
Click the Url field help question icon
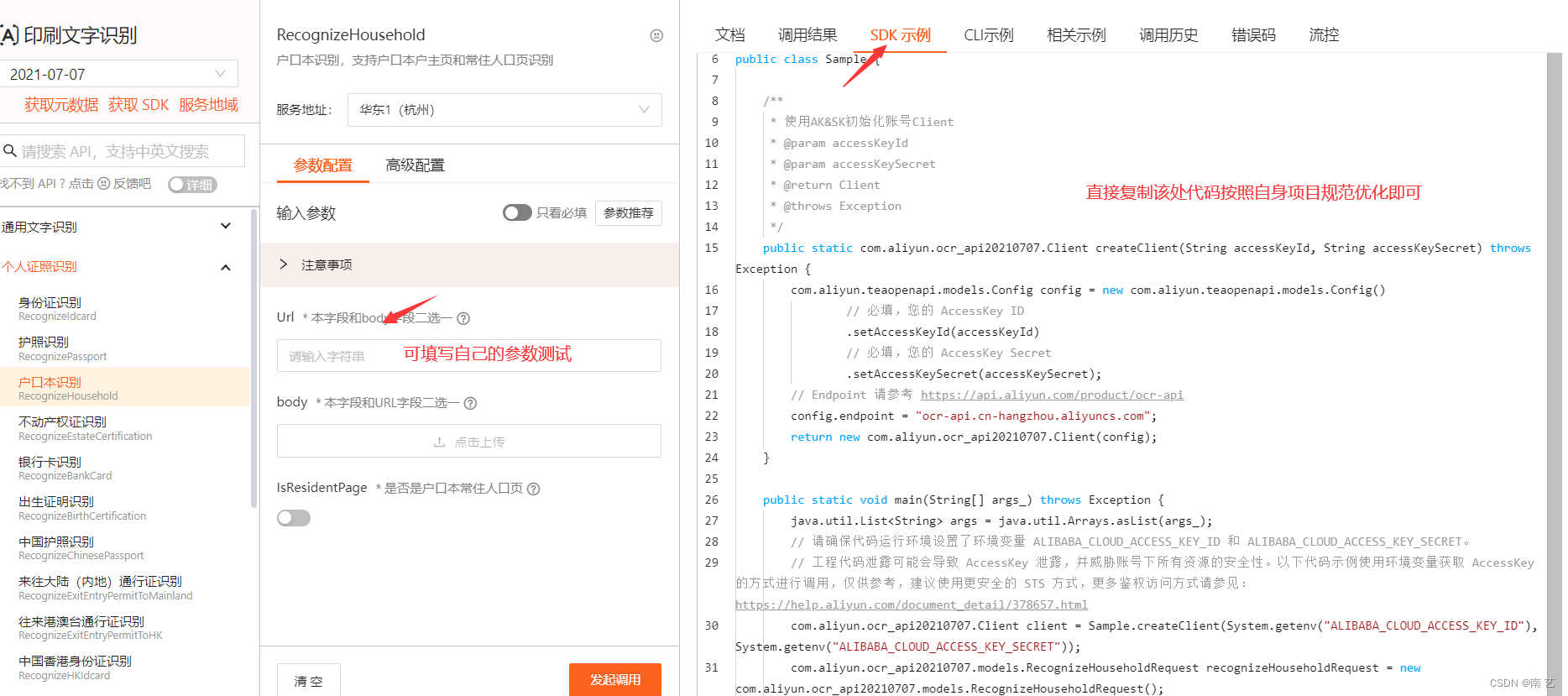(x=463, y=318)
